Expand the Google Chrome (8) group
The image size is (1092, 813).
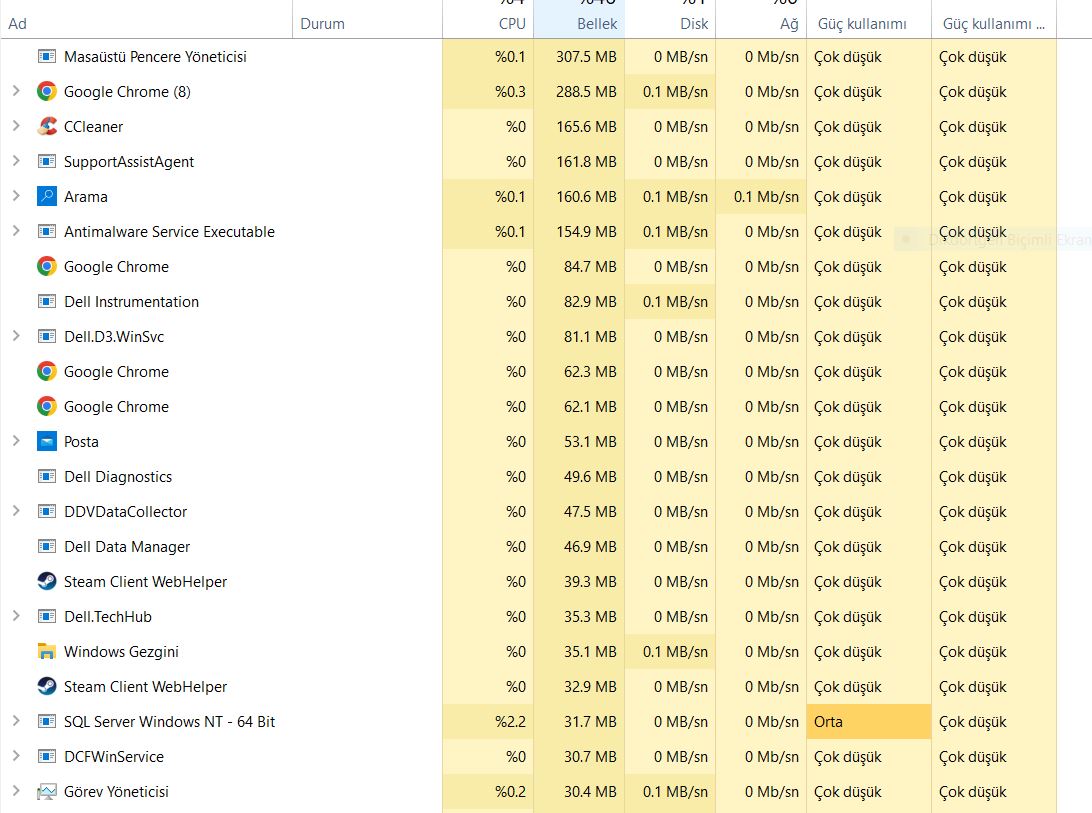click(x=16, y=92)
